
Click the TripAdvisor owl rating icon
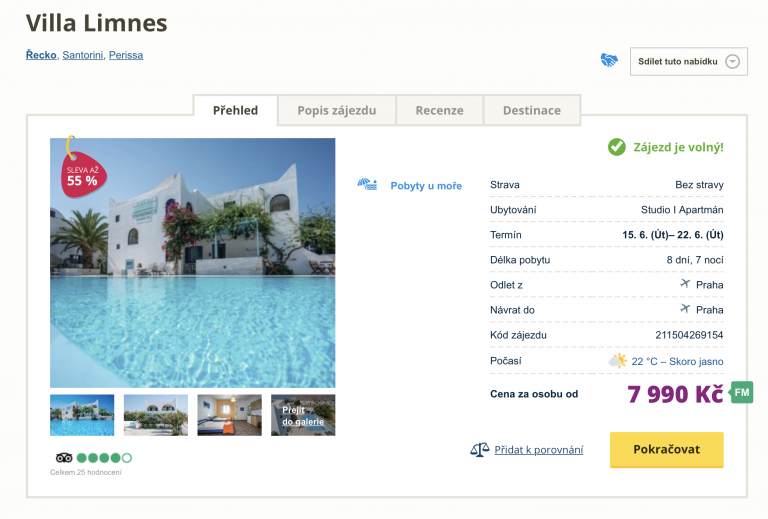(x=63, y=458)
